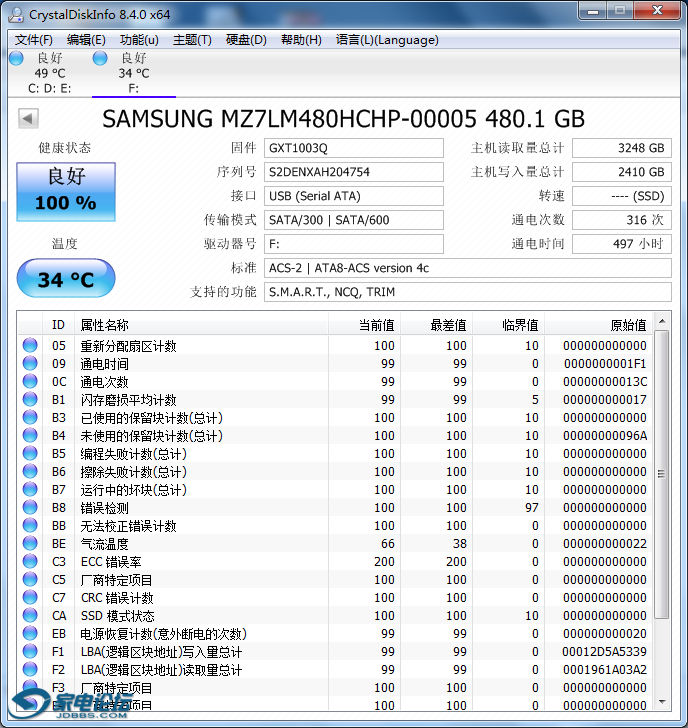Click status orb for B6 擦除失败计数
The width and height of the screenshot is (688, 728).
(x=30, y=471)
